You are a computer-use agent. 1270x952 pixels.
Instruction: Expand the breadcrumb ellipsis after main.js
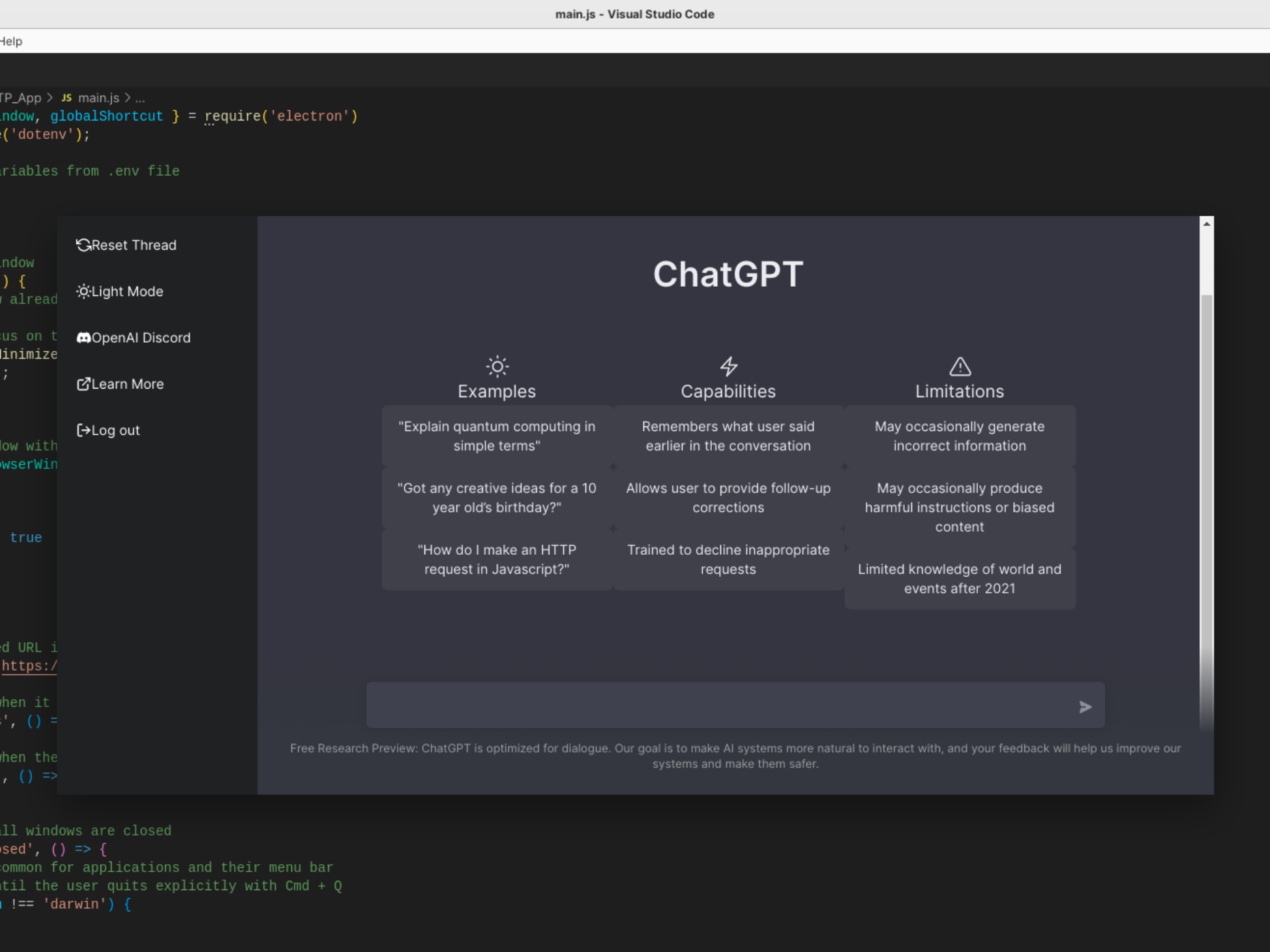click(x=140, y=98)
